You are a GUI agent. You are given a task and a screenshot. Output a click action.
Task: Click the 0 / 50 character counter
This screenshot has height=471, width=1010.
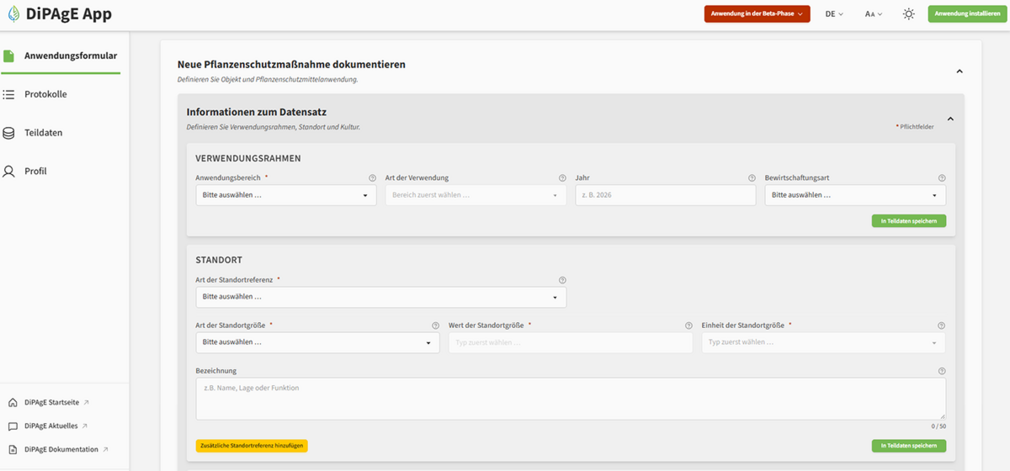939,427
